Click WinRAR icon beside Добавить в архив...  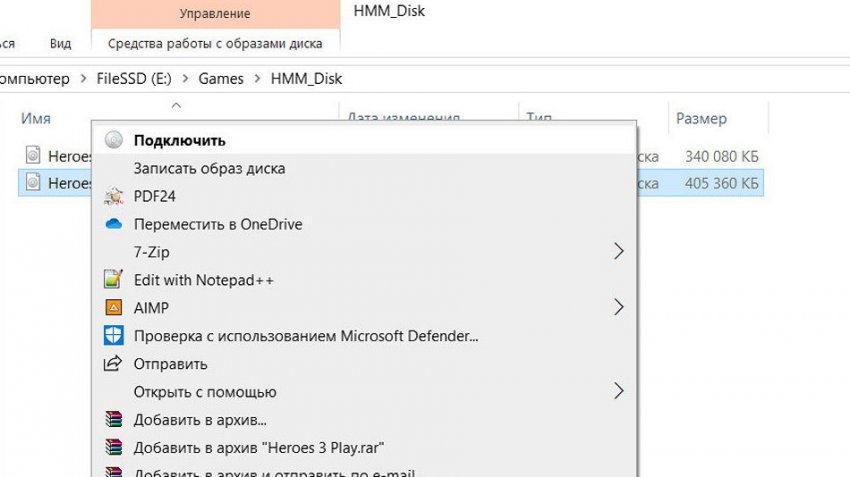[114, 419]
